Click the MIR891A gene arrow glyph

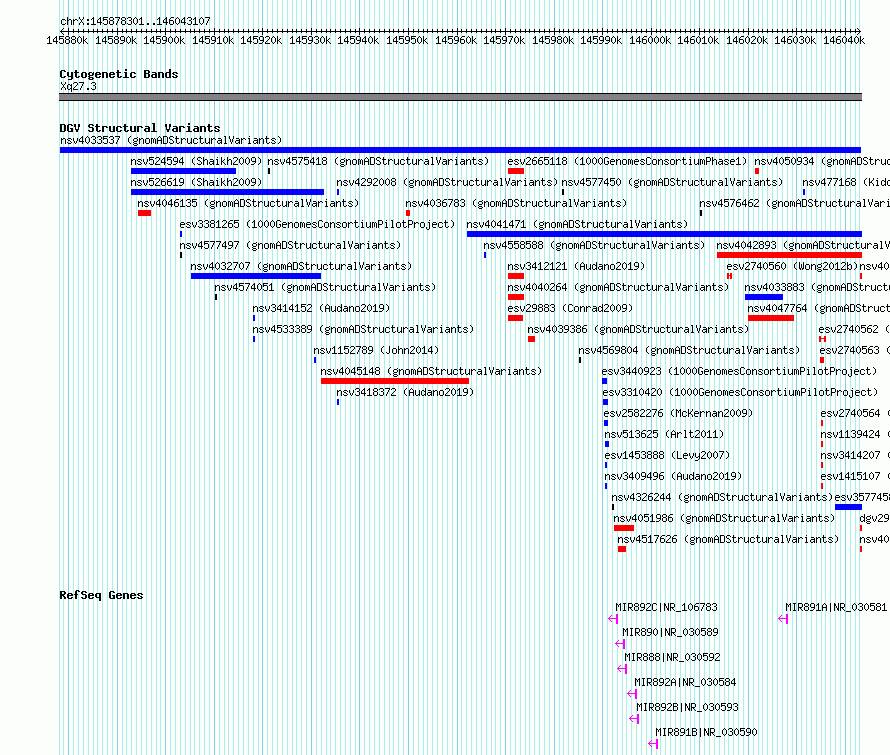[x=783, y=619]
